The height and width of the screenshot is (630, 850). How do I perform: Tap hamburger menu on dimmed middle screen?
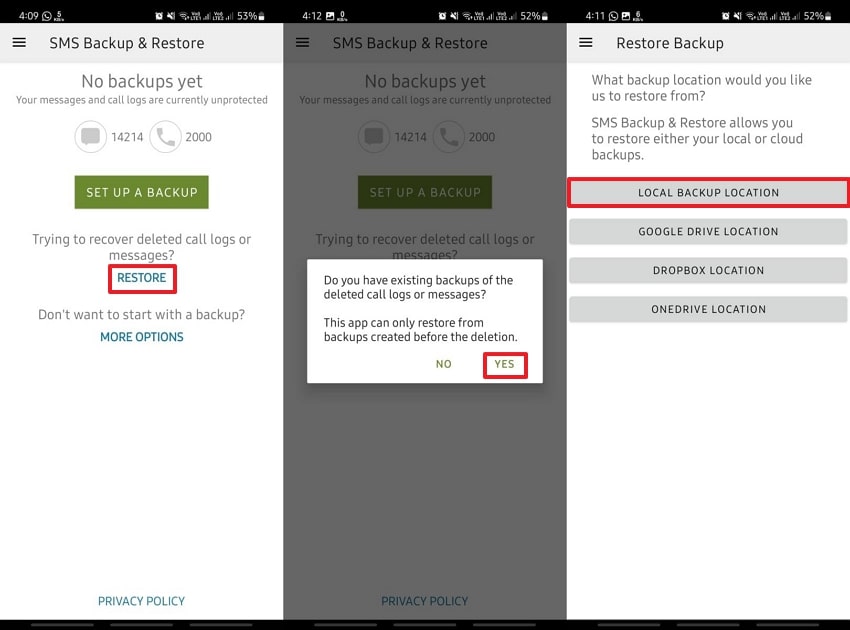click(302, 42)
